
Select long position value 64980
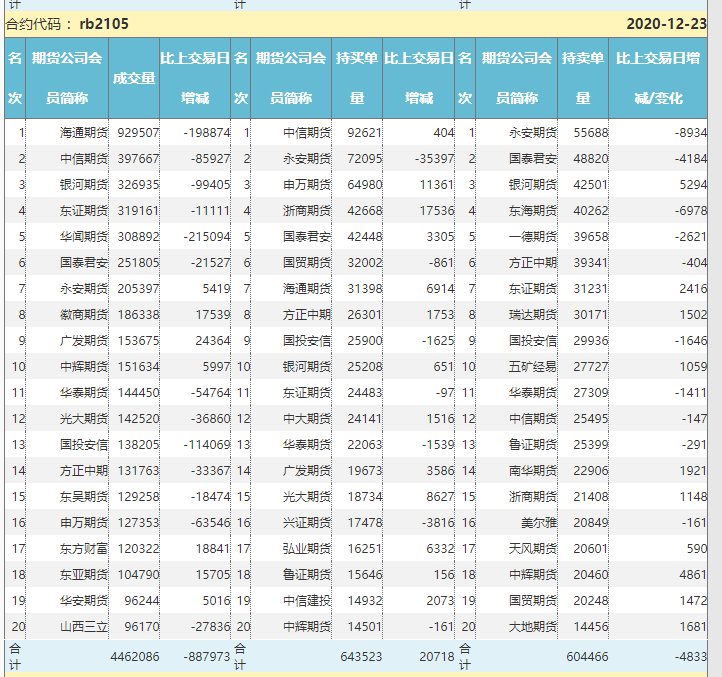click(365, 185)
